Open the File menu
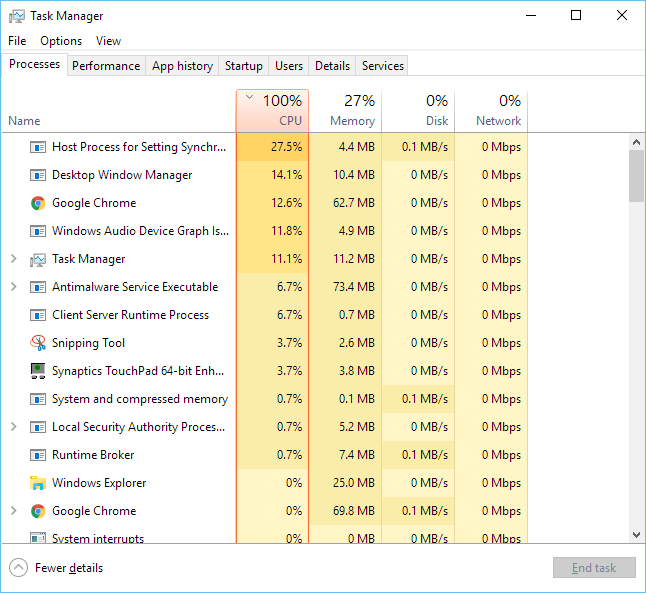646x593 pixels. (x=17, y=41)
